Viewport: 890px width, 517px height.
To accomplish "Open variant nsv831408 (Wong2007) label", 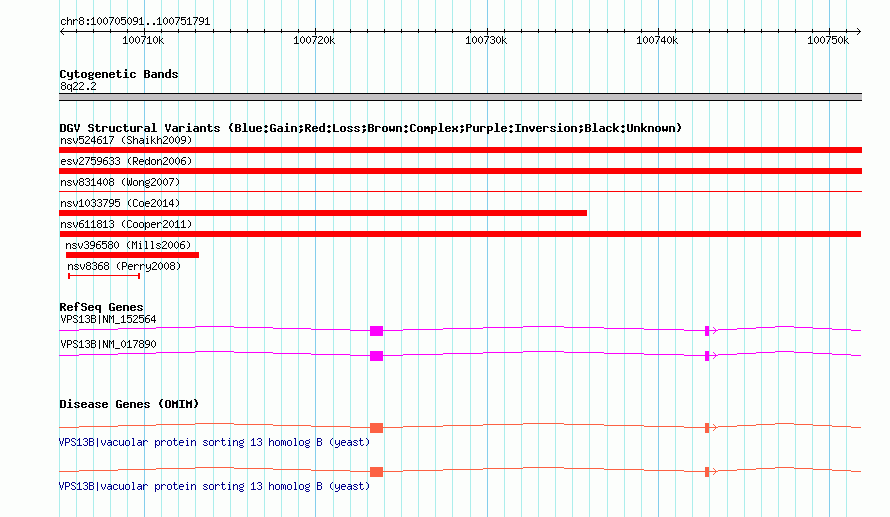I will [x=120, y=182].
